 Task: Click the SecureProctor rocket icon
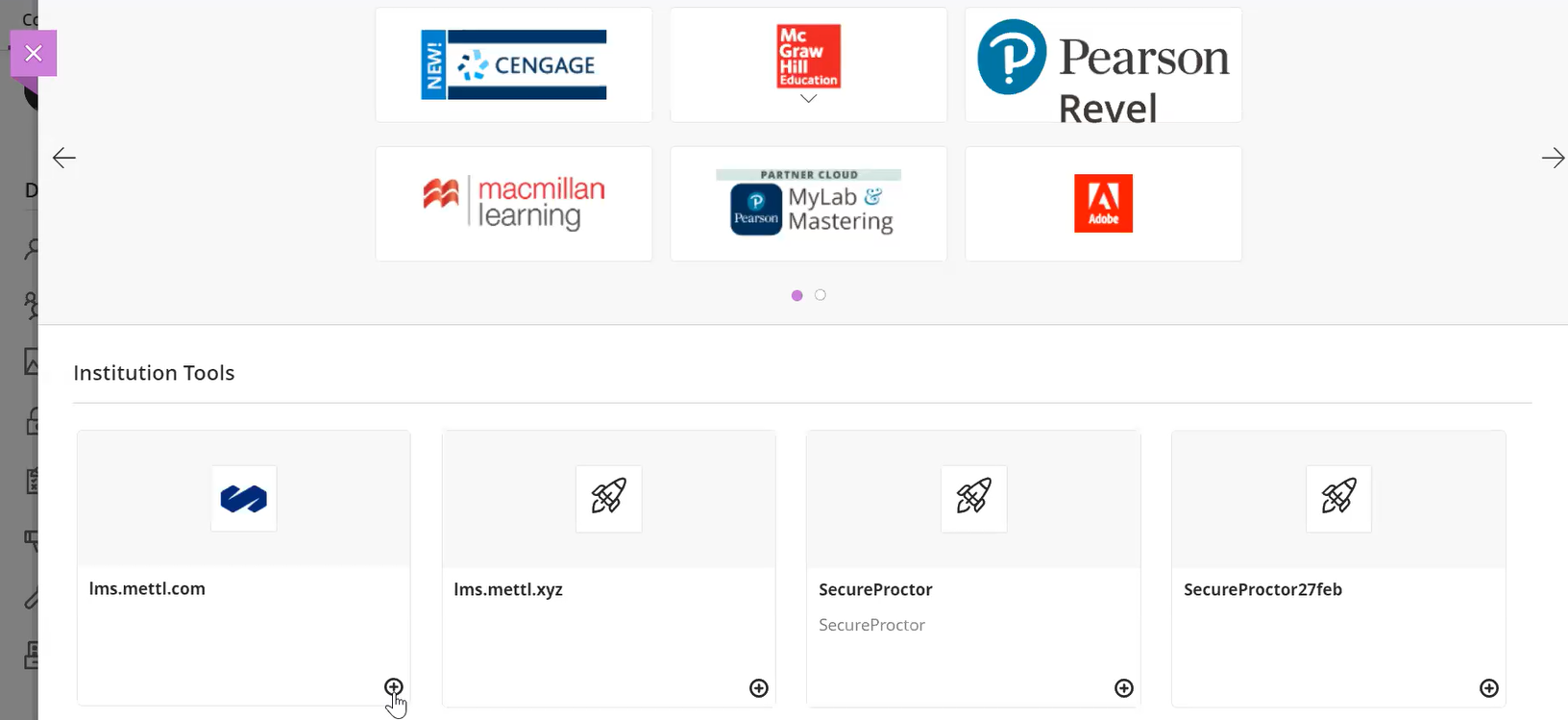tap(973, 498)
